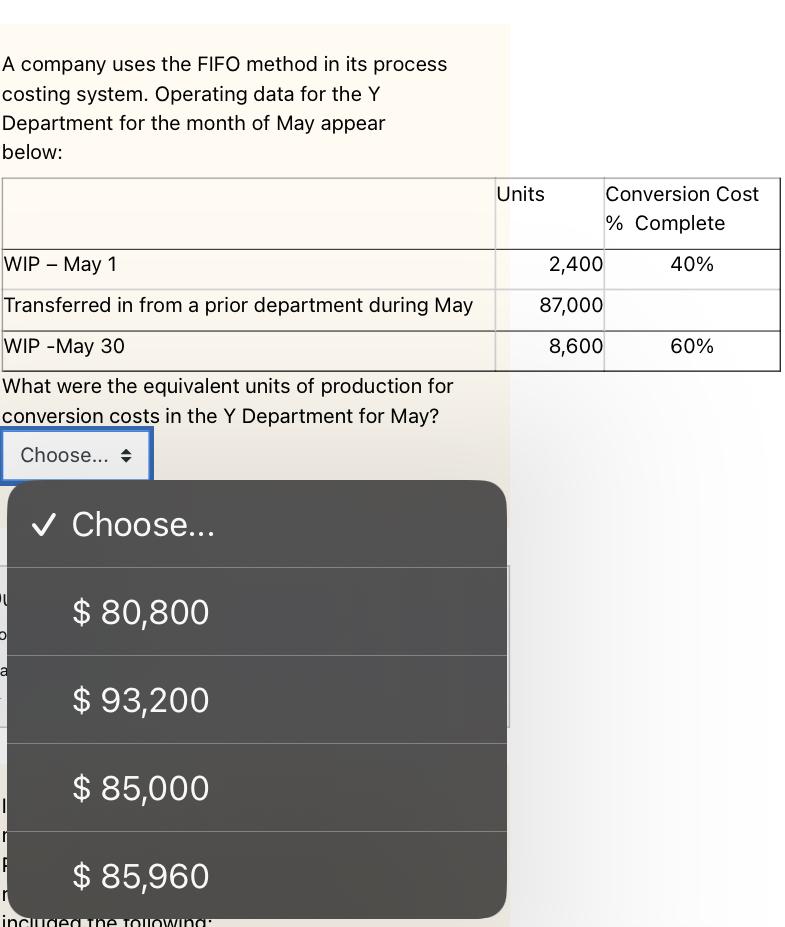The image size is (785, 927).
Task: Click the checkmark beside Choose...
Action: pyautogui.click(x=43, y=524)
